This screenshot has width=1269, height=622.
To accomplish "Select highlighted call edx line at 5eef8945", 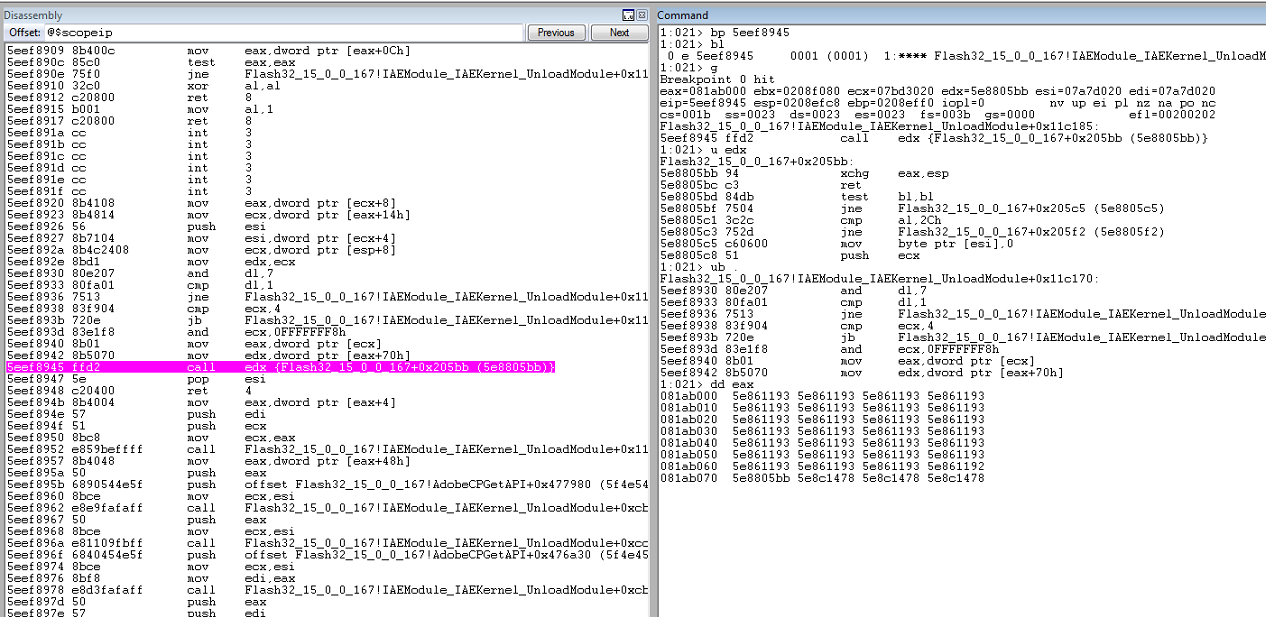I will (x=281, y=369).
